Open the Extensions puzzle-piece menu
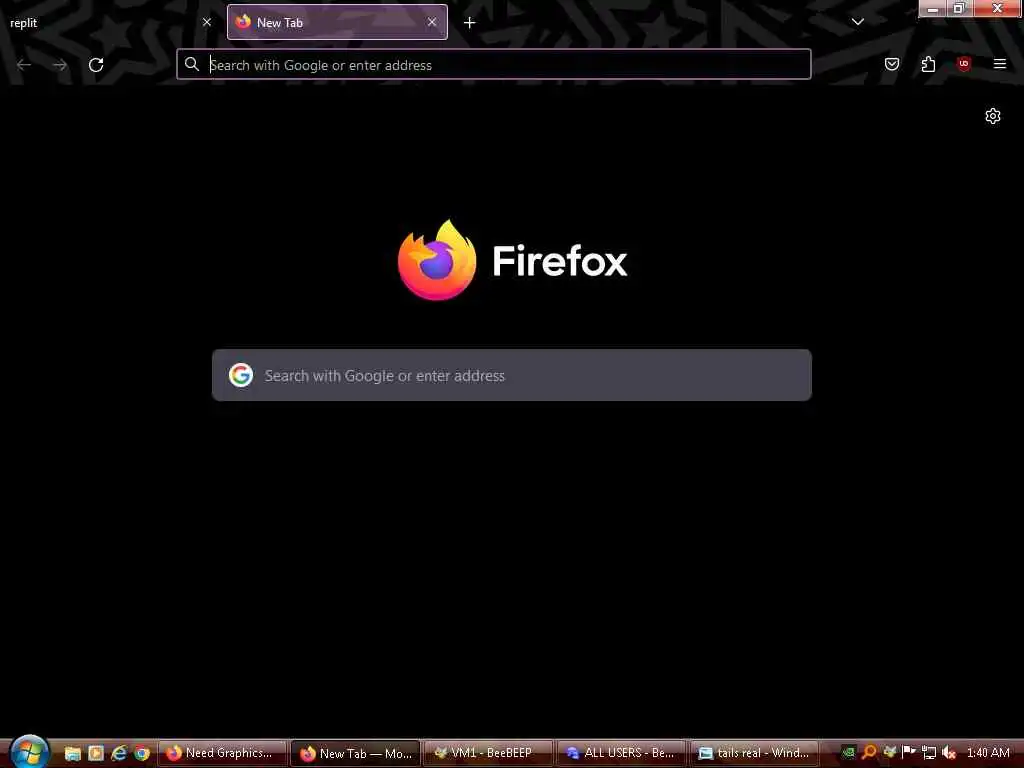This screenshot has width=1024, height=768. coord(928,64)
